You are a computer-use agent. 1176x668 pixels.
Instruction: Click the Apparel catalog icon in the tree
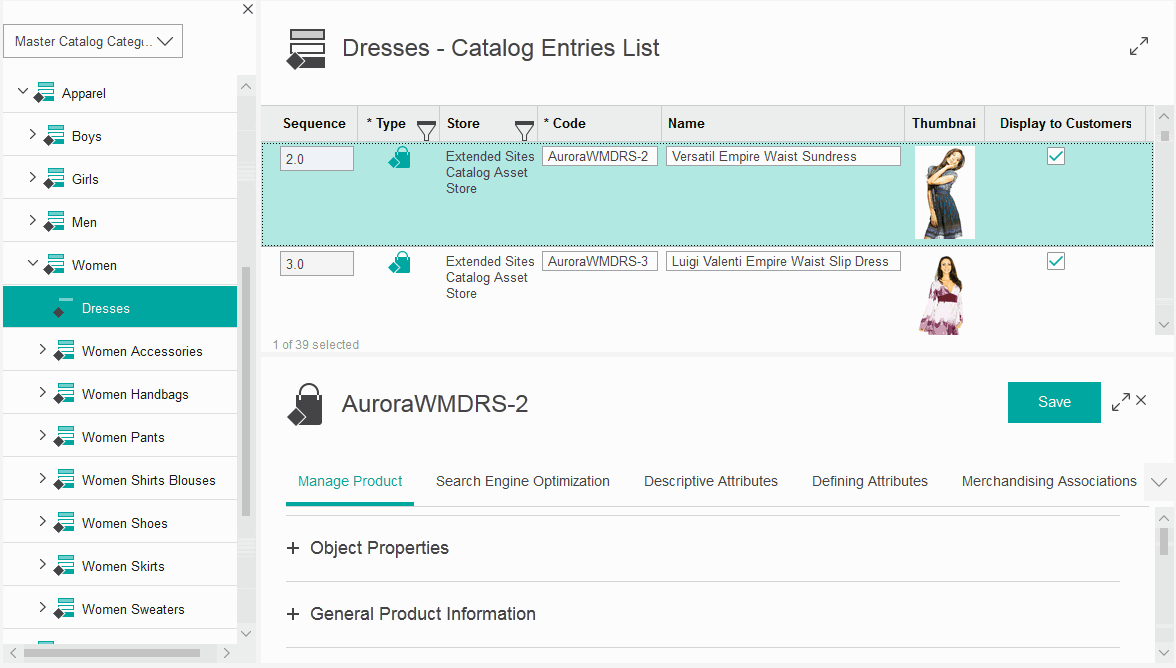pos(44,91)
